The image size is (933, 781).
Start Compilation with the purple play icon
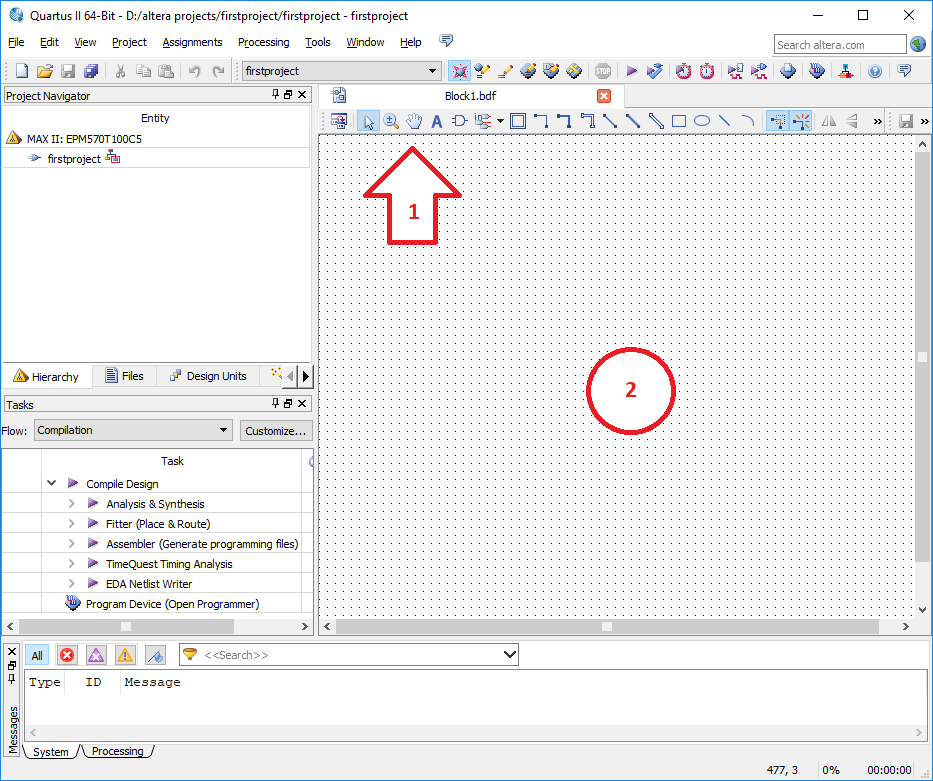[631, 71]
